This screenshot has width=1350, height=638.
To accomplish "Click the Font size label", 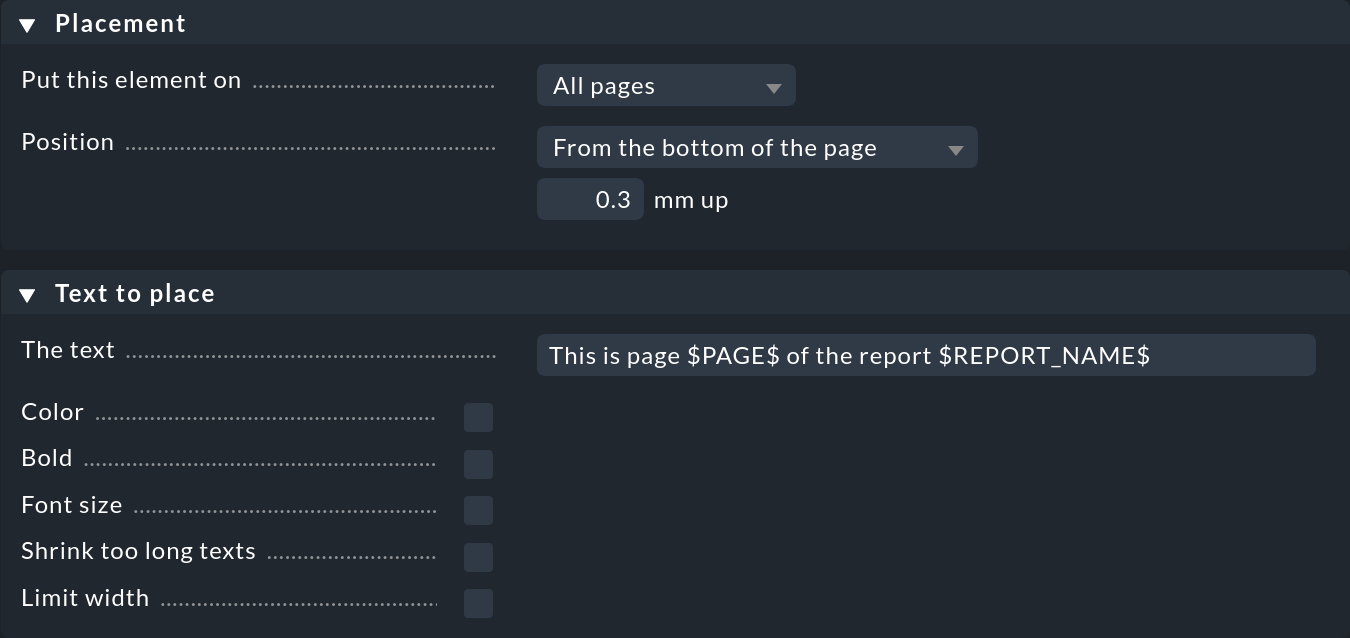I will click(x=72, y=505).
